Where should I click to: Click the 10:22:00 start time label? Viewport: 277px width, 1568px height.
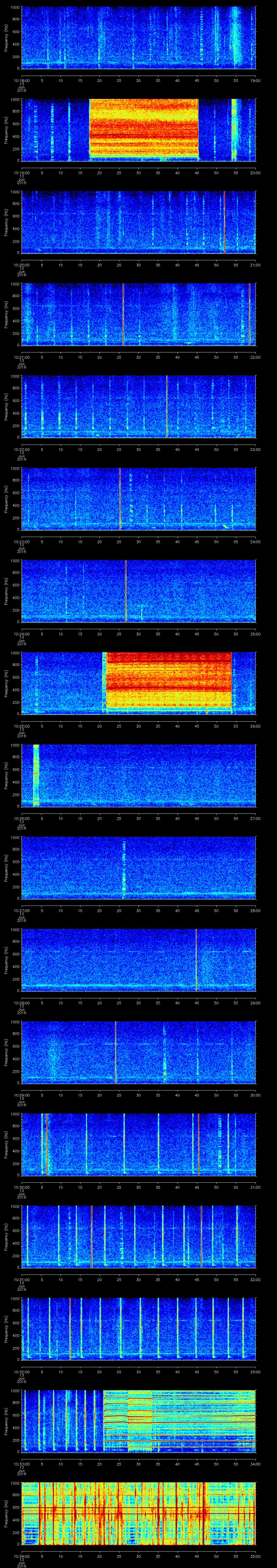click(x=21, y=449)
